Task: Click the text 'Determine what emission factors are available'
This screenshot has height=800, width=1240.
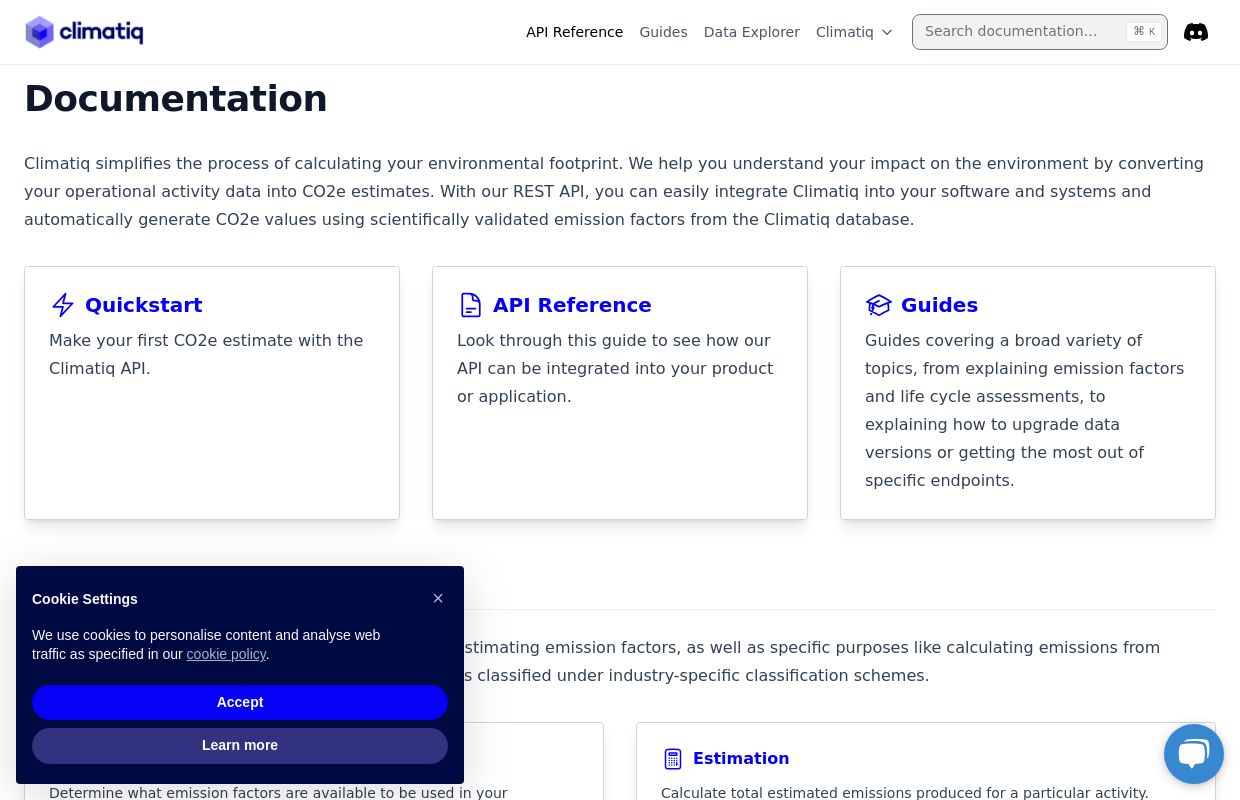Action: coord(278,793)
